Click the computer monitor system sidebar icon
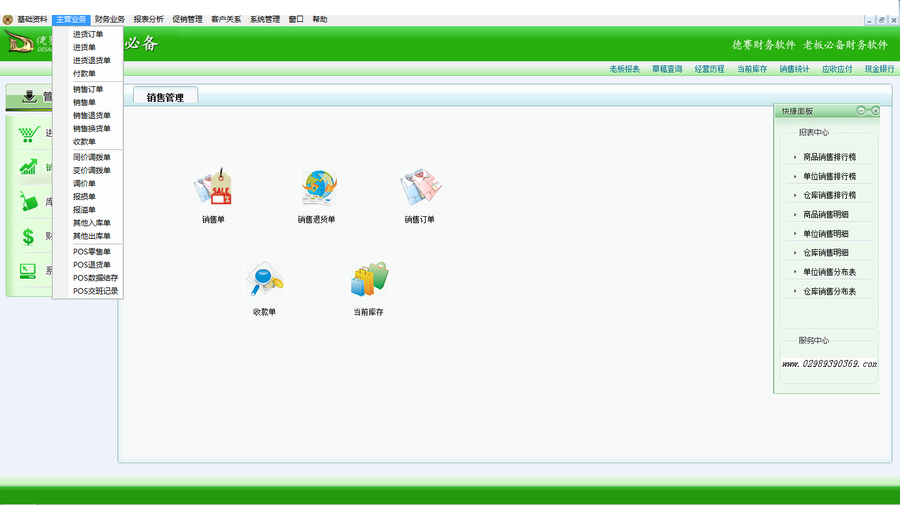The width and height of the screenshot is (900, 505). point(28,271)
